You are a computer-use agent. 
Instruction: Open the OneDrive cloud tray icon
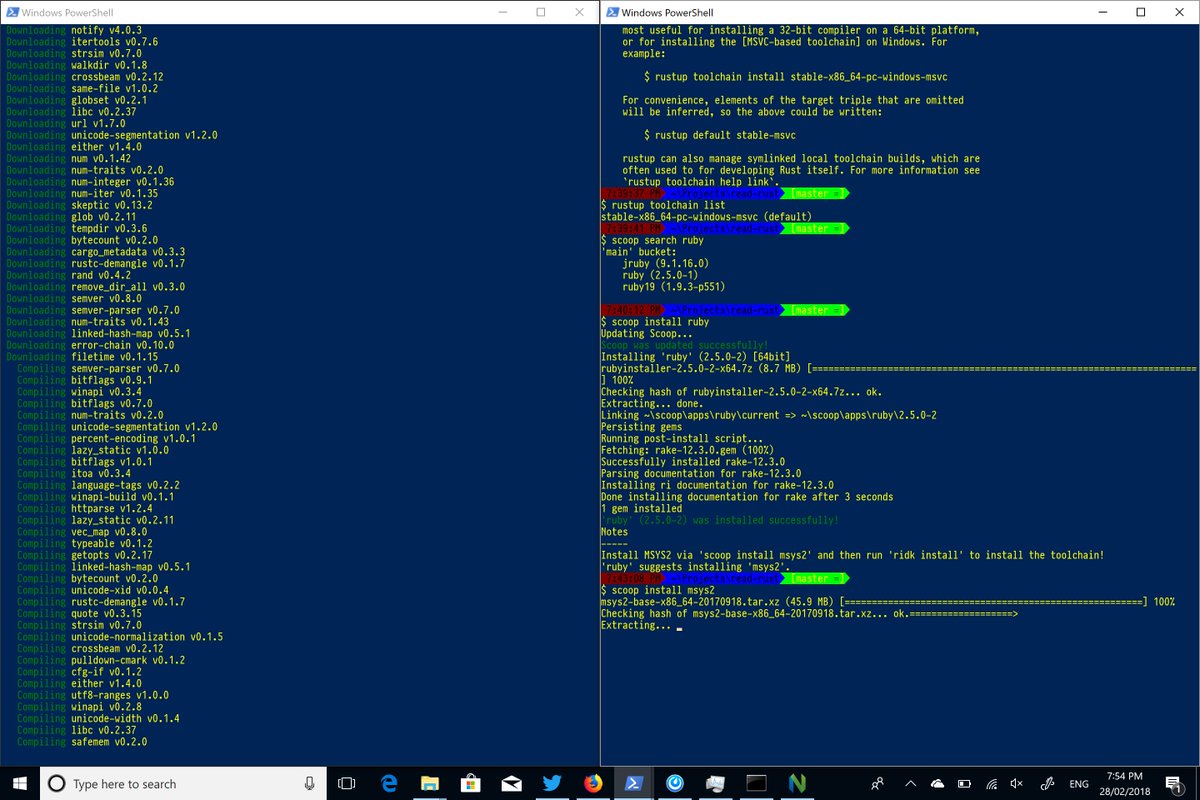pos(937,784)
